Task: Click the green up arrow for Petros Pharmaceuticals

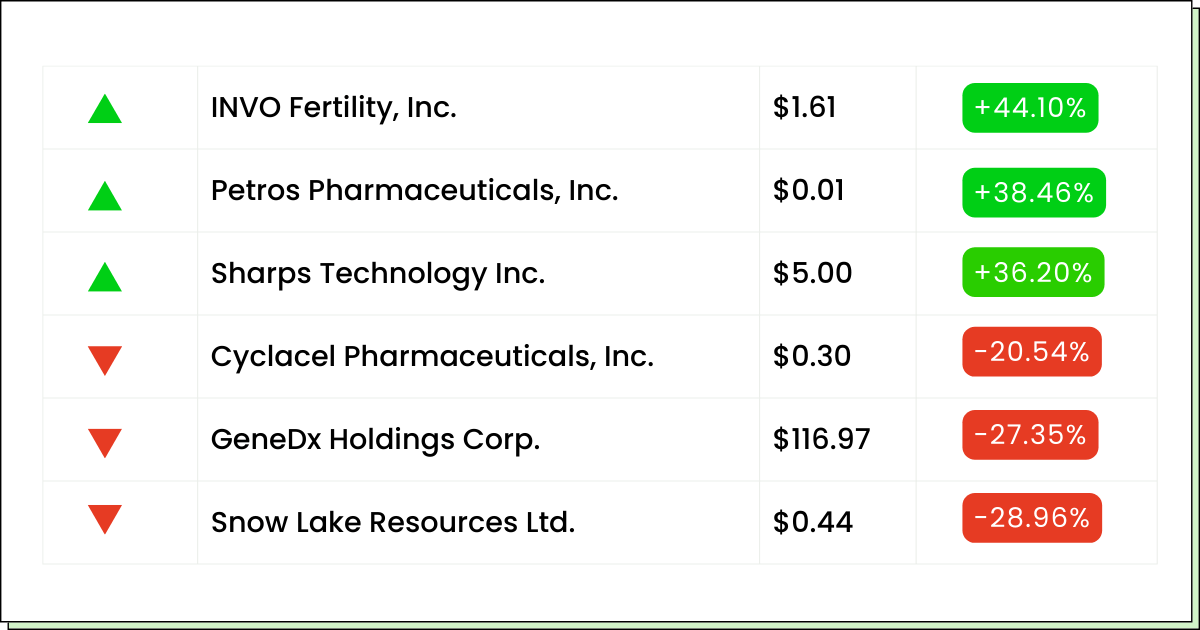Action: tap(105, 195)
